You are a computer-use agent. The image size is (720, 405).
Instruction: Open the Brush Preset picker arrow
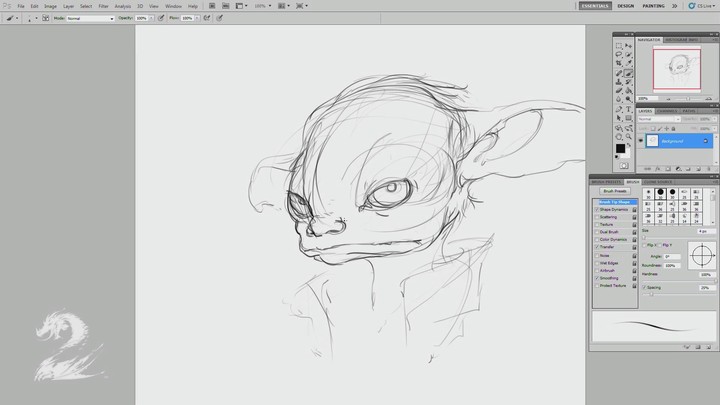(x=36, y=18)
